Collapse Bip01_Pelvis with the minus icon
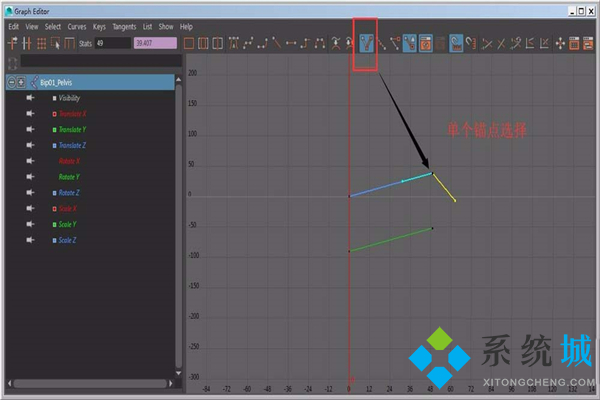 (x=12, y=82)
